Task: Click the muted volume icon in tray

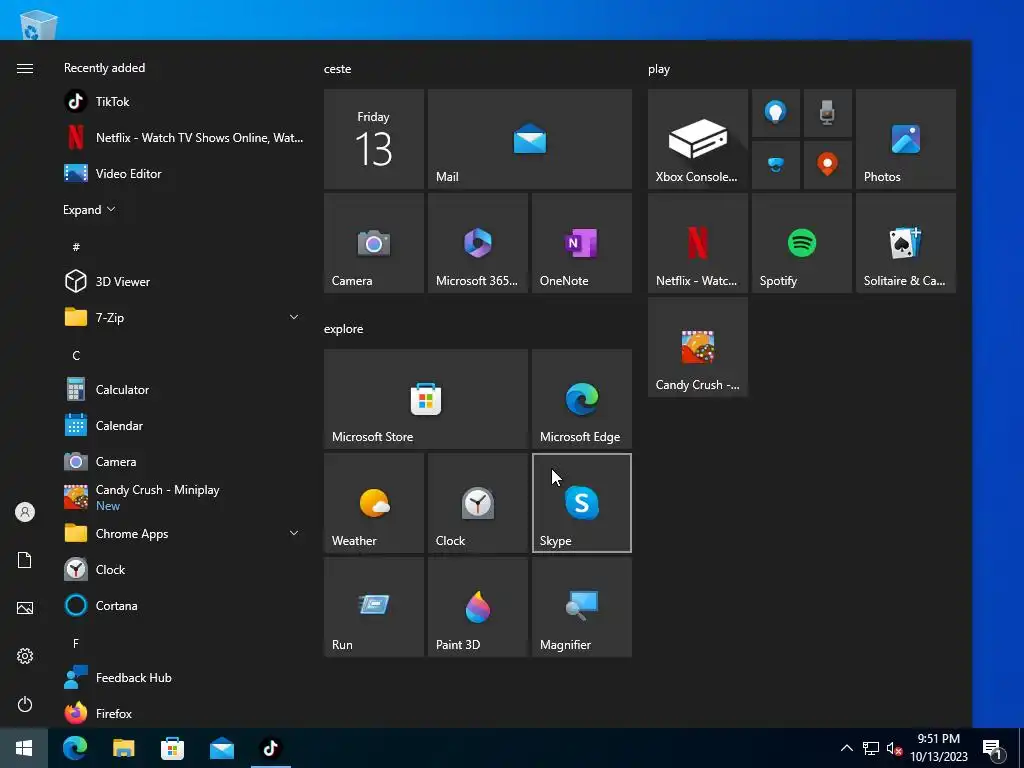Action: pos(895,748)
